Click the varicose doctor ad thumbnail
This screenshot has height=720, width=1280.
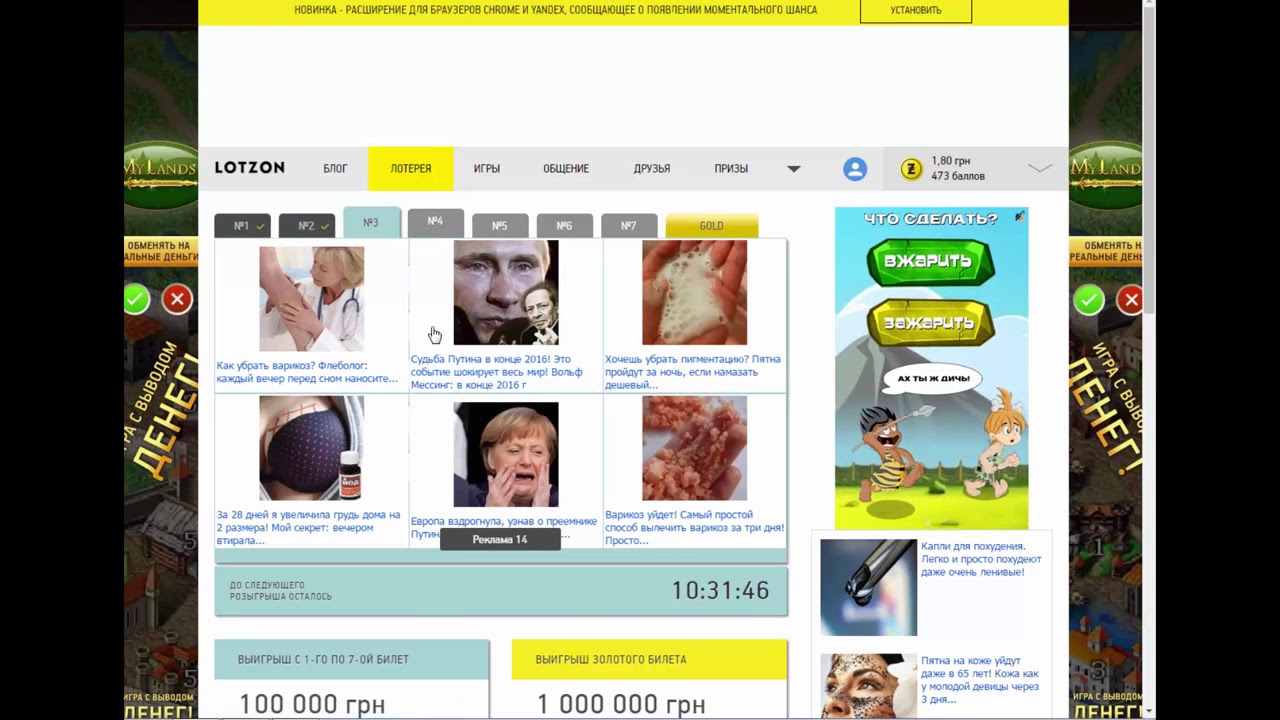(x=312, y=299)
